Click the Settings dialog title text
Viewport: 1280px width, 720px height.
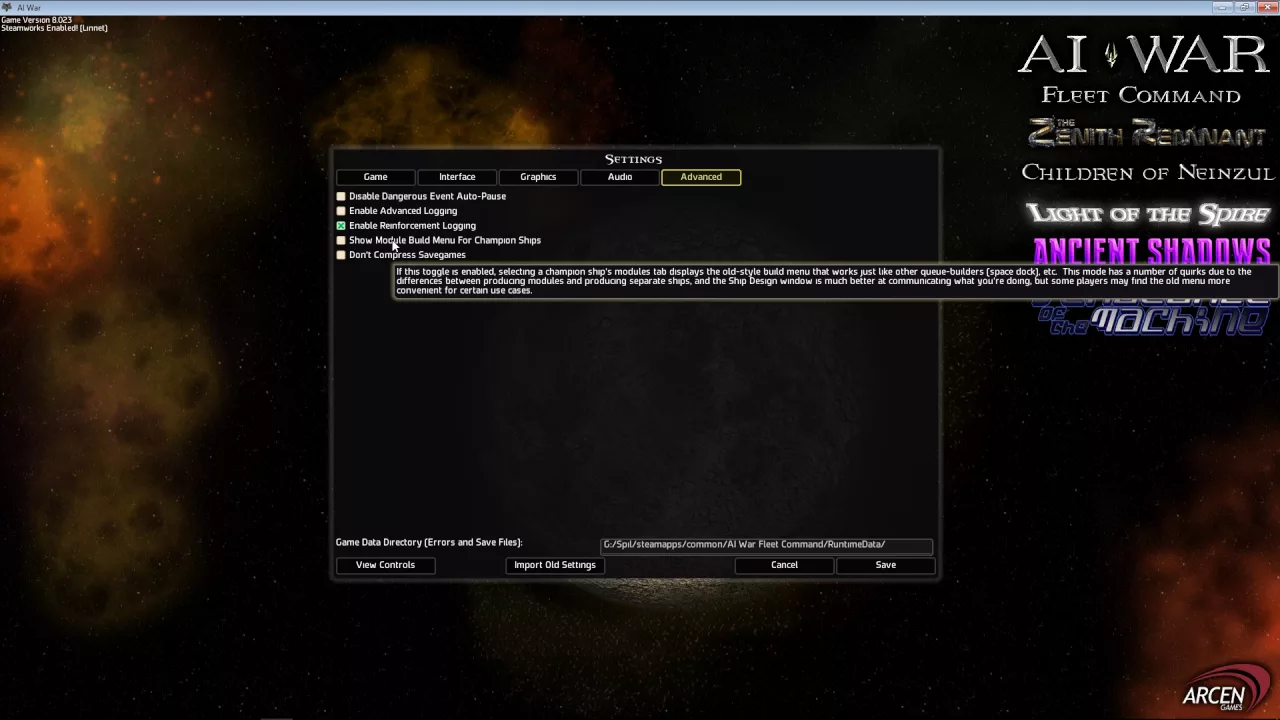633,159
